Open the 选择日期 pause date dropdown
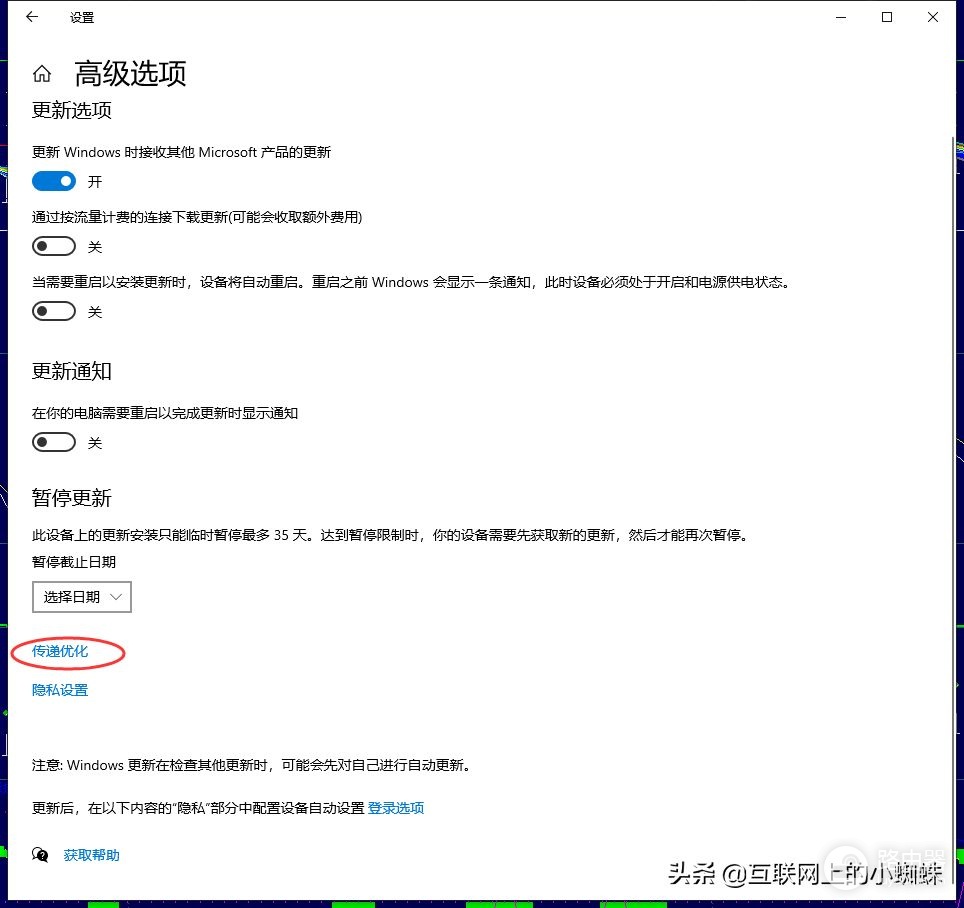 point(82,597)
